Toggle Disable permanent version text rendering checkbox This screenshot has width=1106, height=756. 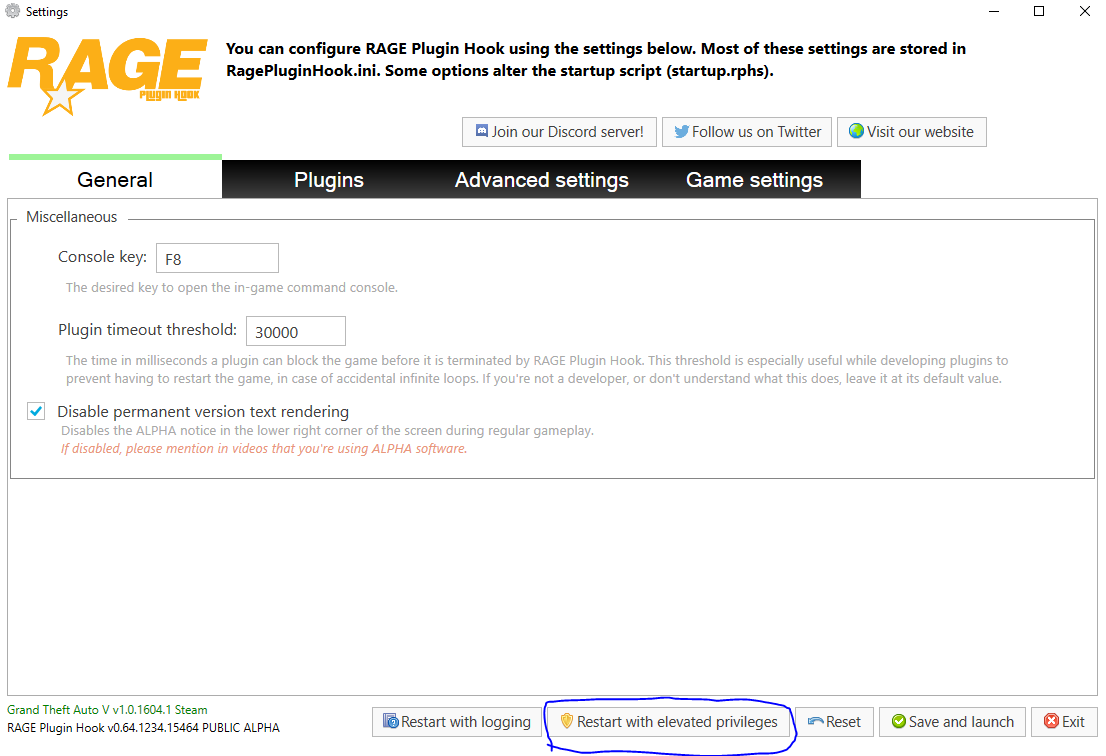[x=36, y=411]
